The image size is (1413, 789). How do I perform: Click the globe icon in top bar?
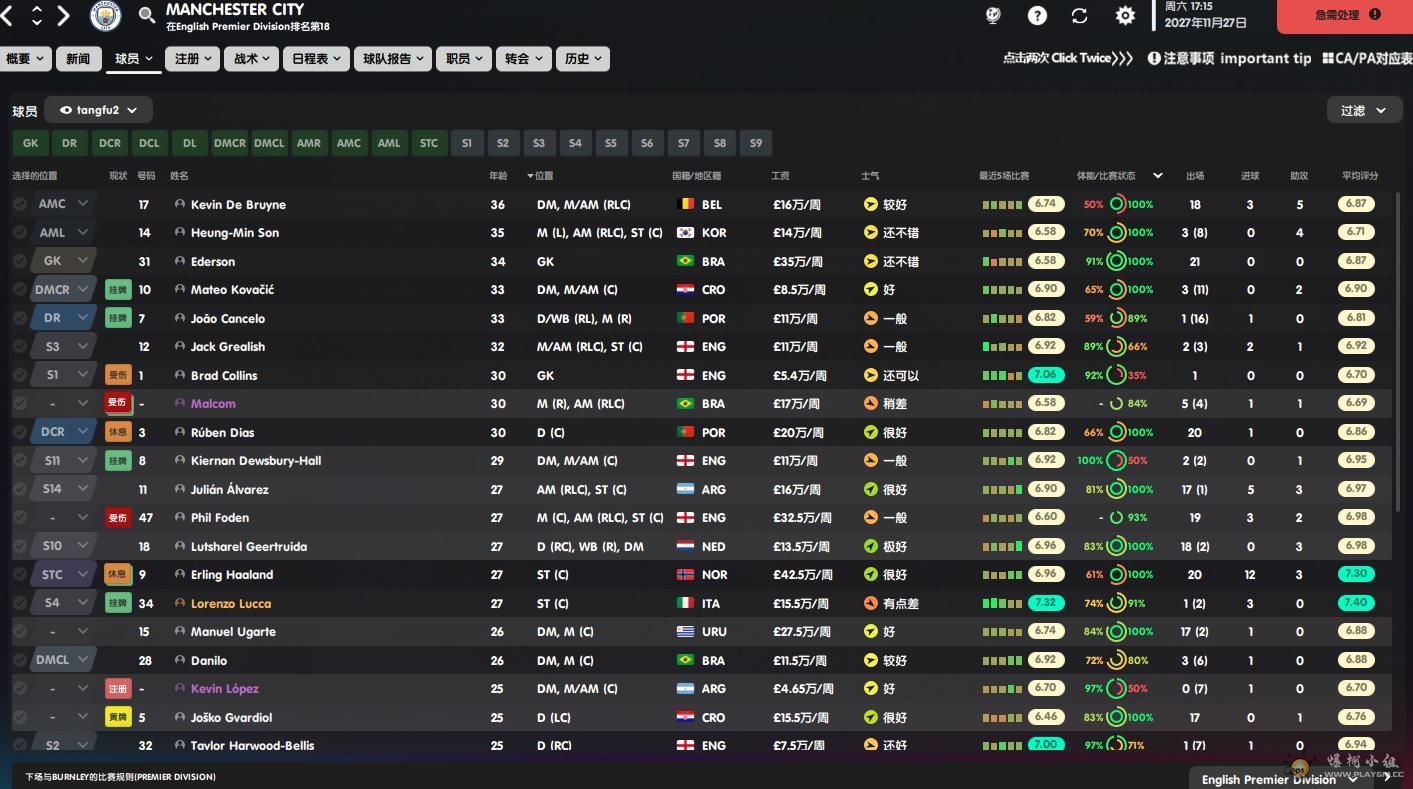[x=993, y=16]
